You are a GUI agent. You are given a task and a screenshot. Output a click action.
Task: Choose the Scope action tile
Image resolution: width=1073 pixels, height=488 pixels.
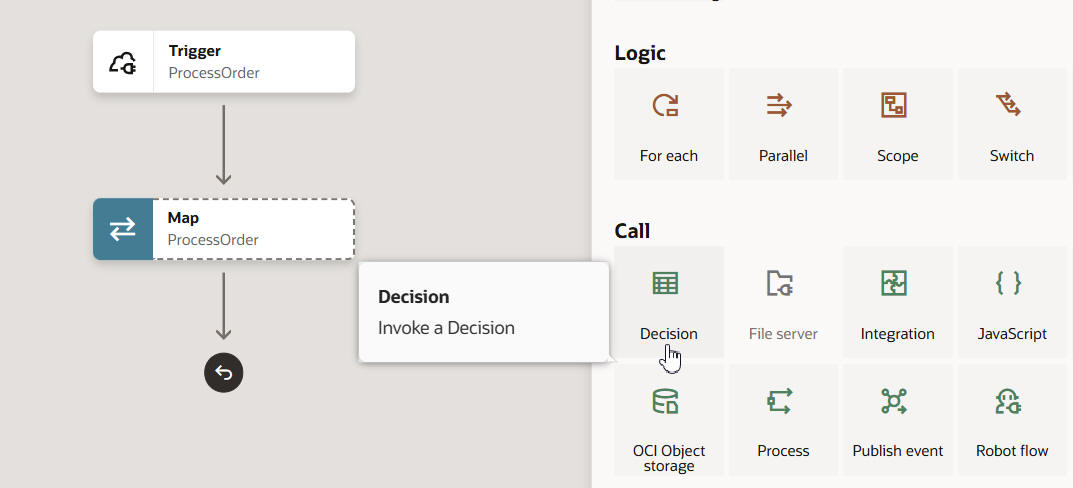[897, 124]
